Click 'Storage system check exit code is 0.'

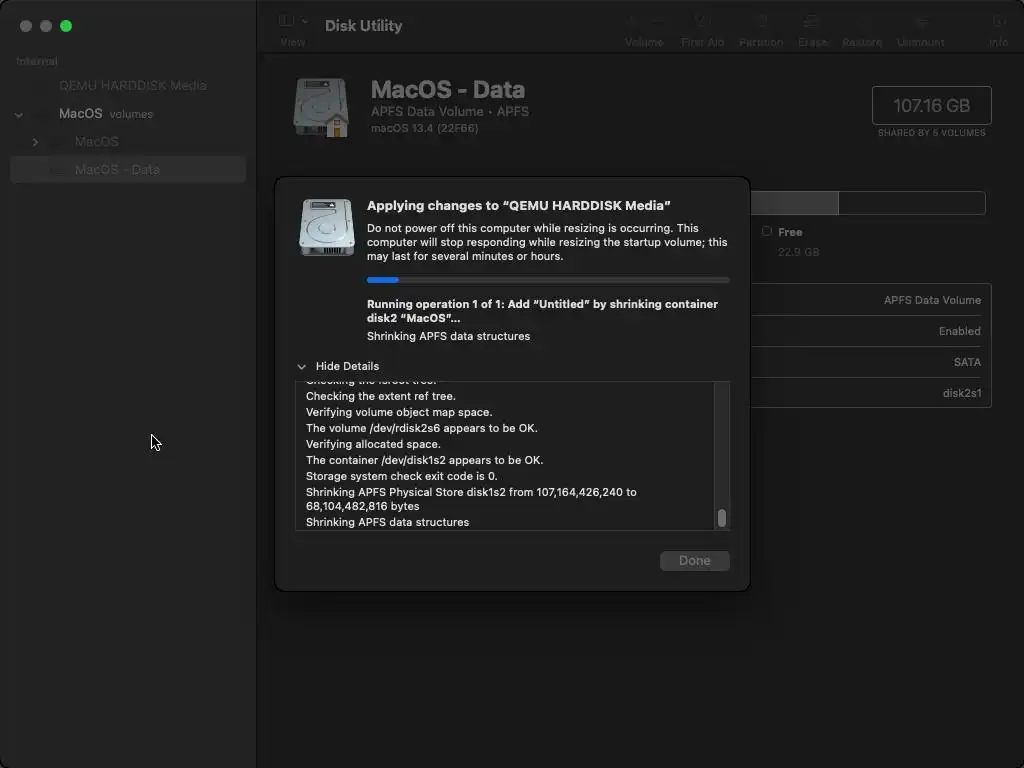402,476
